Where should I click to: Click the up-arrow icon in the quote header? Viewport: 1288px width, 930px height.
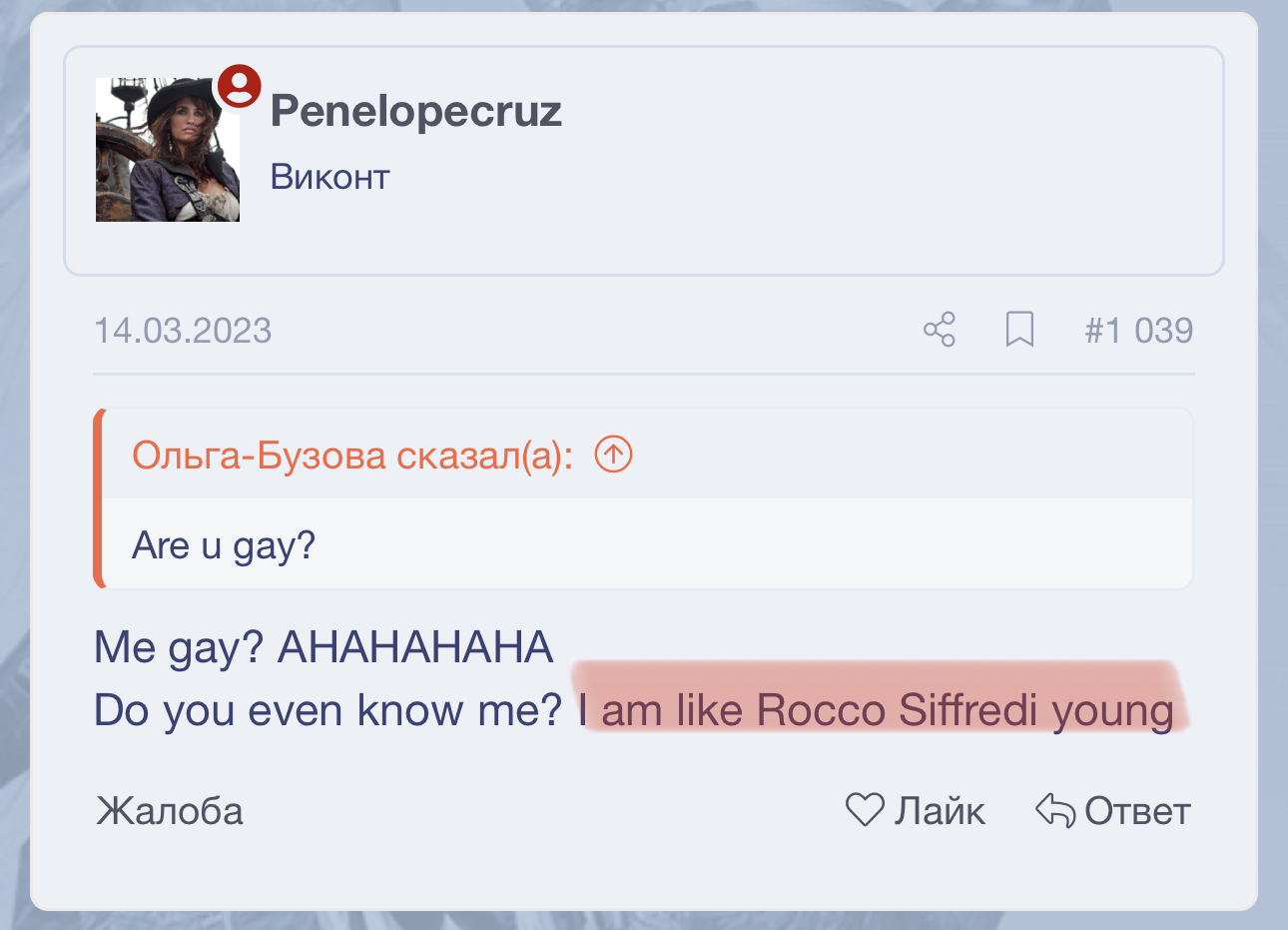[x=613, y=455]
